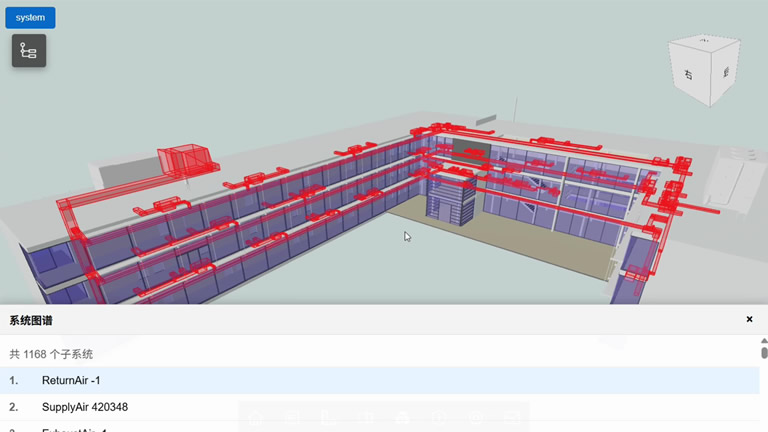Open the system tree diagram icon

point(29,50)
